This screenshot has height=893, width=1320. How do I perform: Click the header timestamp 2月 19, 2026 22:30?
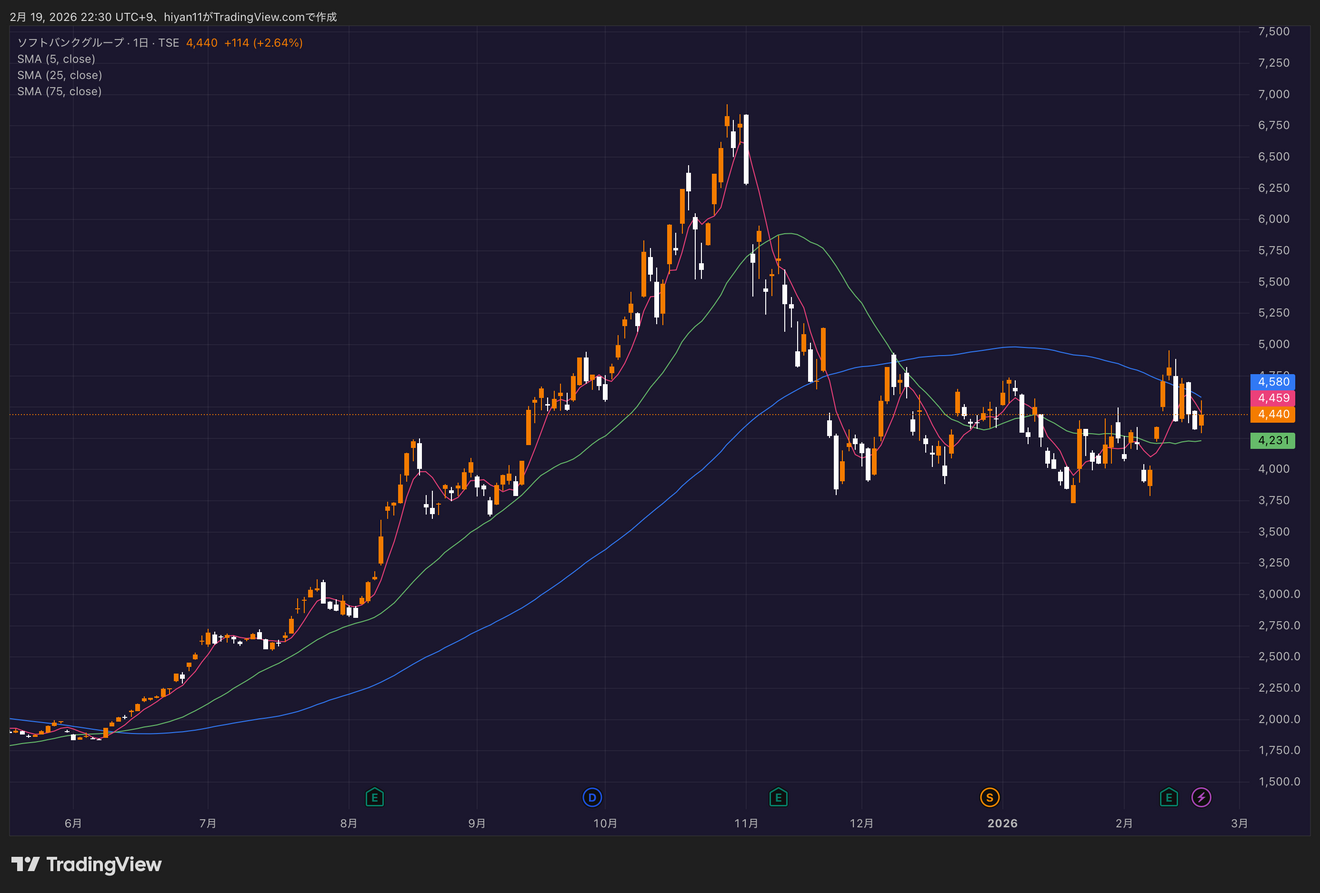[x=60, y=17]
